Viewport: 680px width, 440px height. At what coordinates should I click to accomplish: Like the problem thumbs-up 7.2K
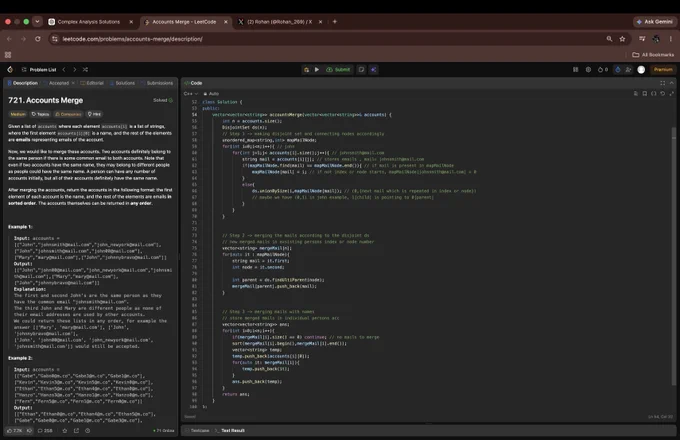(14, 430)
